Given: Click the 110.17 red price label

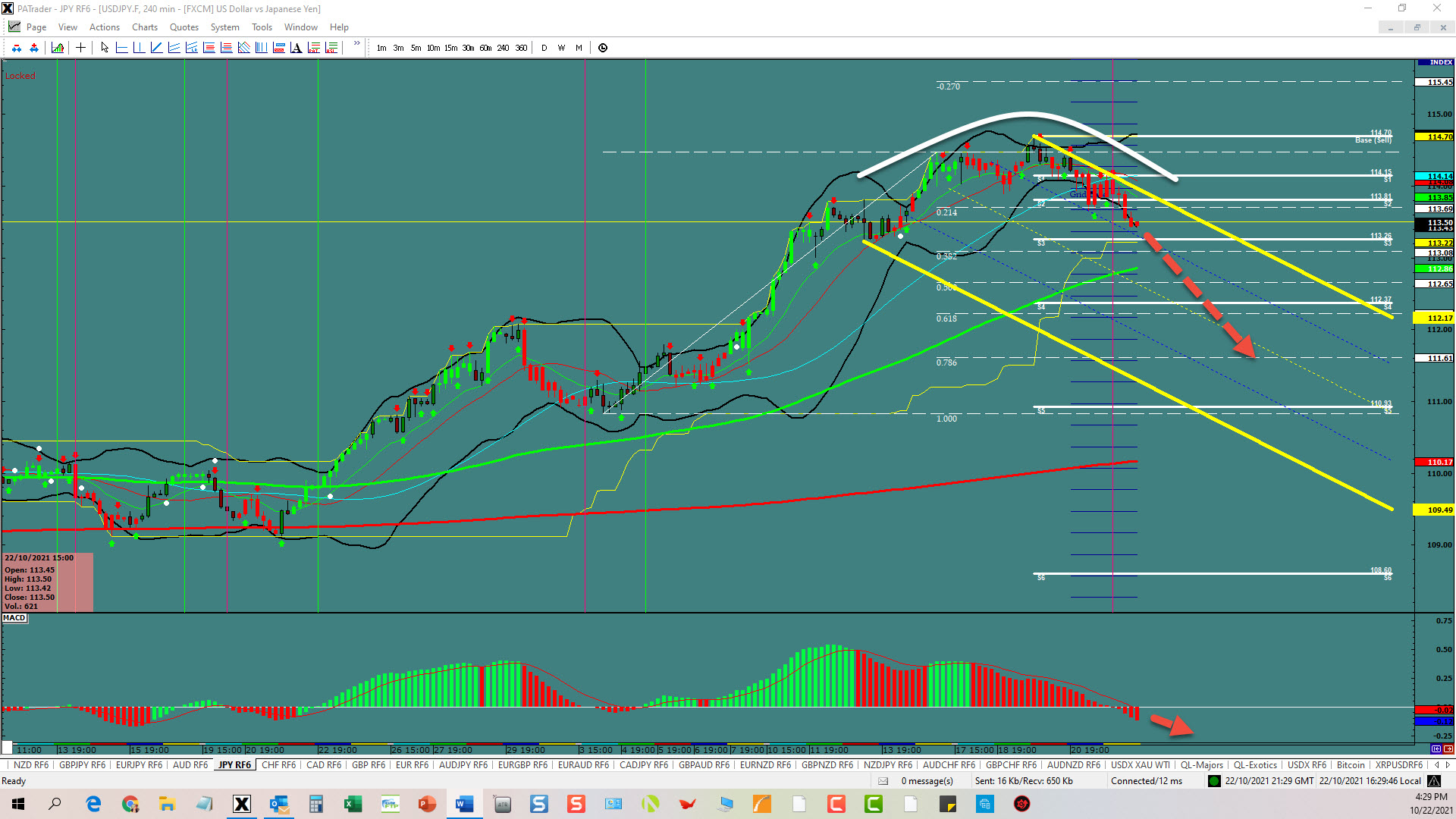Looking at the screenshot, I should click(x=1435, y=462).
